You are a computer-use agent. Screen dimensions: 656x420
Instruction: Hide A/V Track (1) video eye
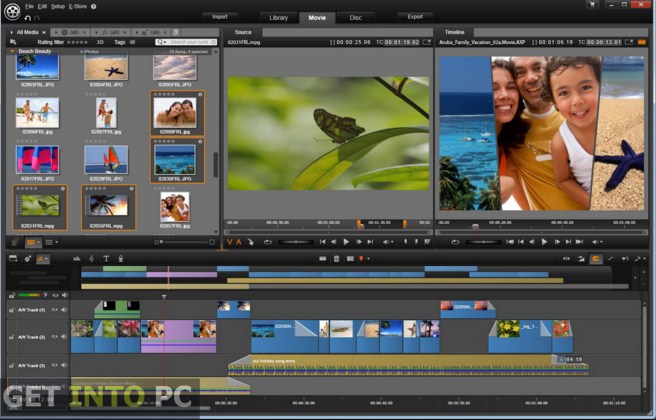pos(54,310)
